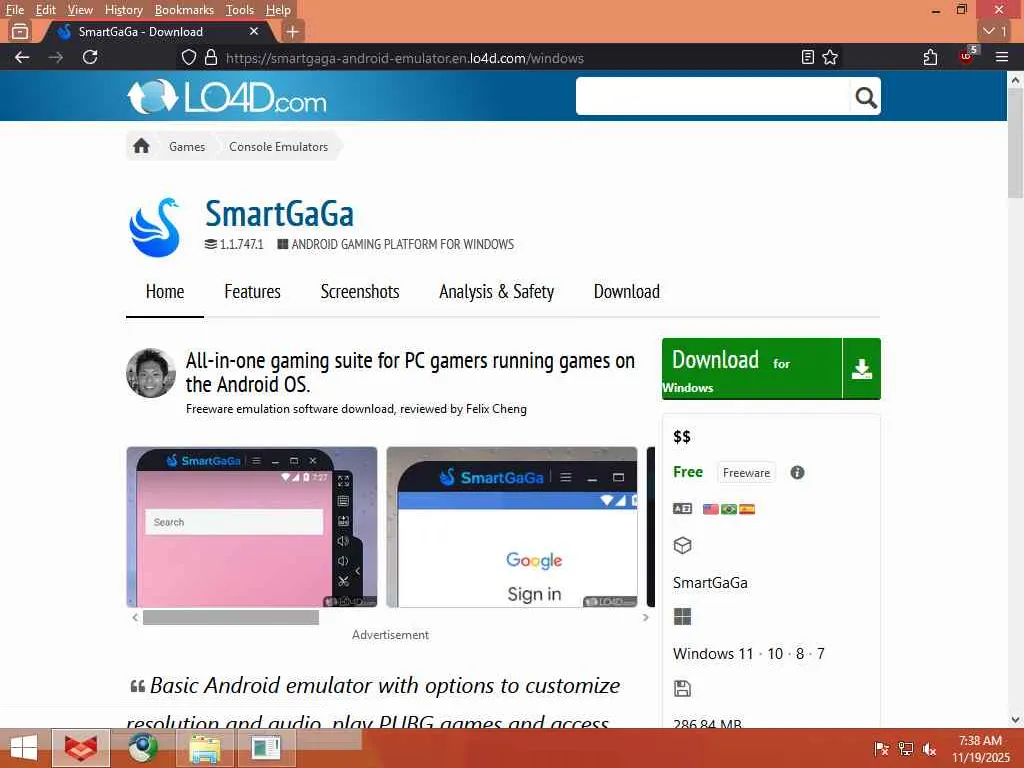Open a new tab with the plus button
1024x768 pixels.
[293, 31]
